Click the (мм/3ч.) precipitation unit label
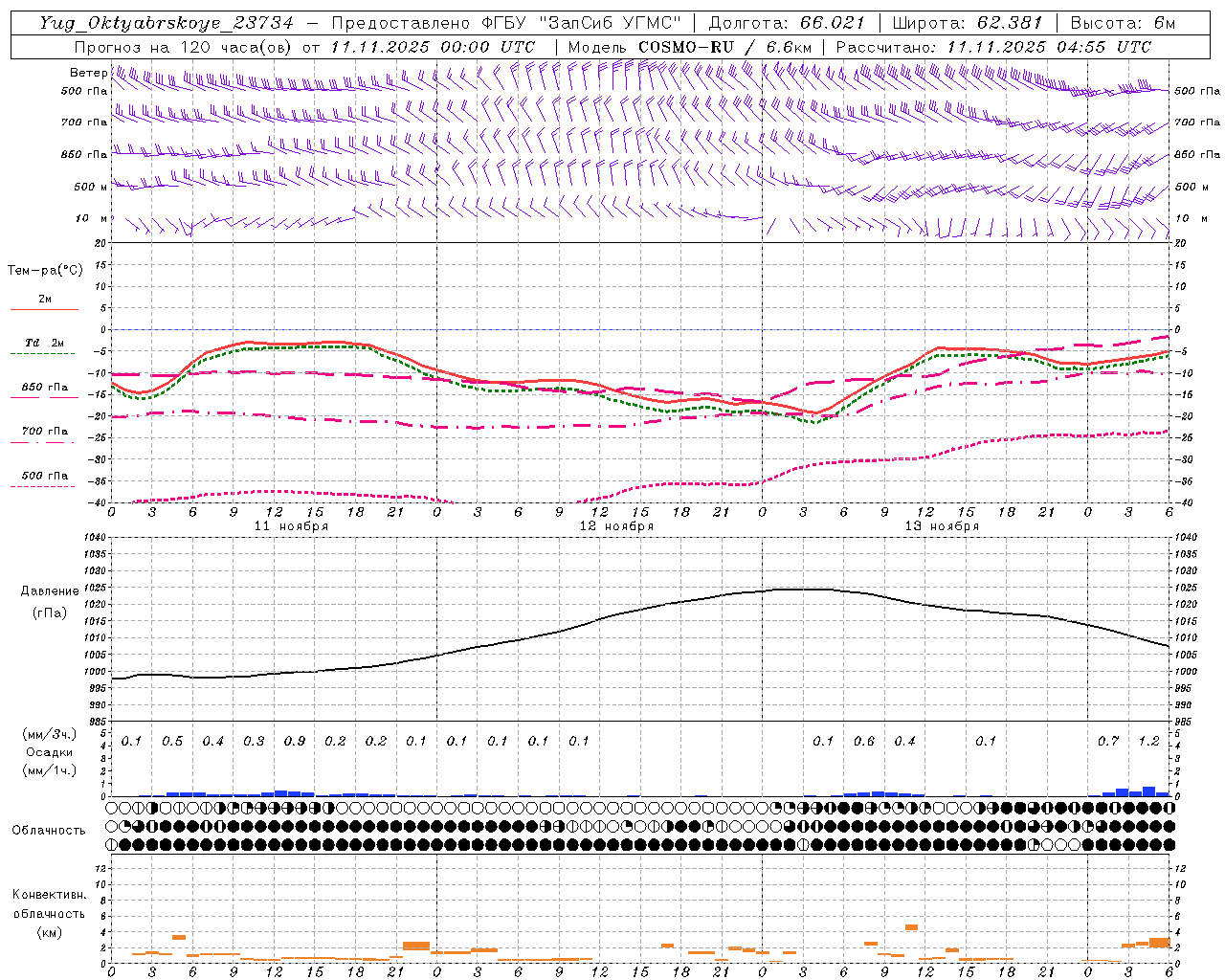Image resolution: width=1225 pixels, height=980 pixels. 50,734
